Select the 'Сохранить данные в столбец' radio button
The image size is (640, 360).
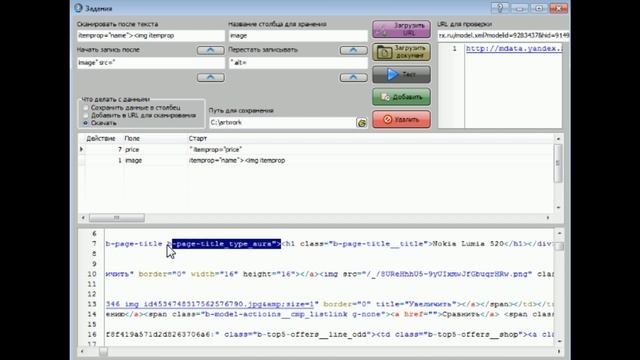click(86, 108)
